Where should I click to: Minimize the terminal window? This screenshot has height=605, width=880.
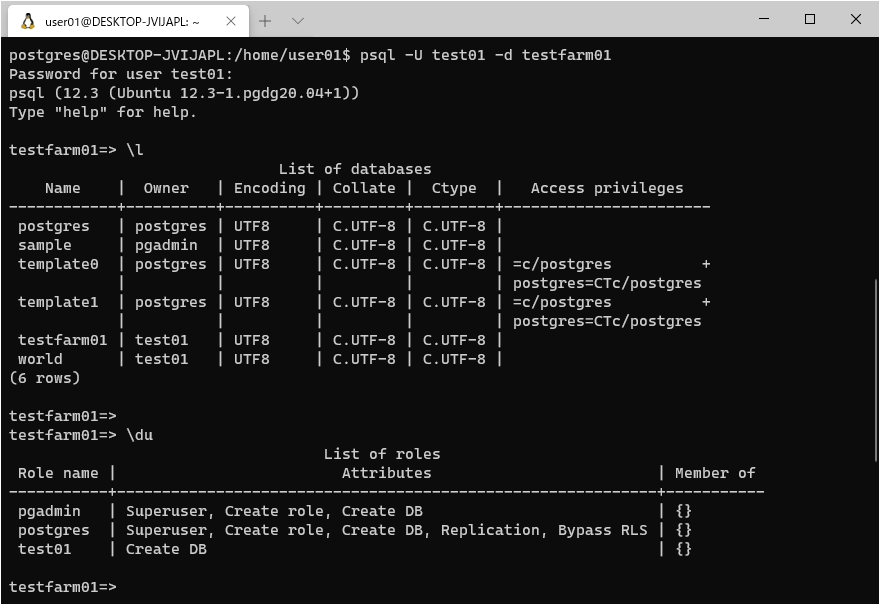(x=764, y=19)
